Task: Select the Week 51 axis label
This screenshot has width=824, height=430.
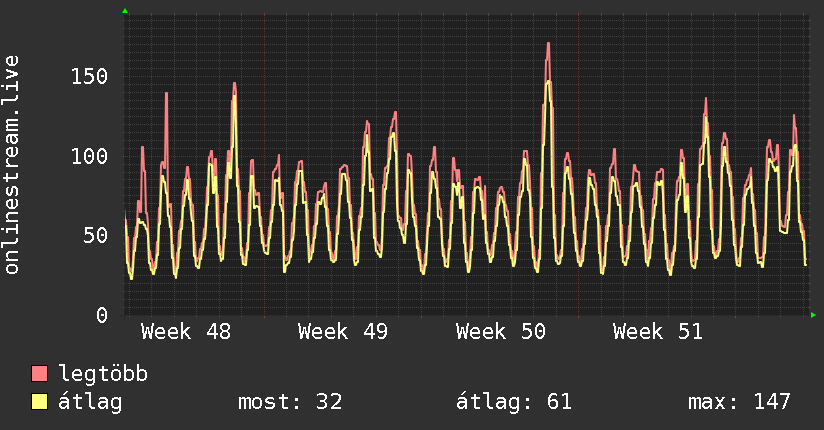Action: (658, 332)
